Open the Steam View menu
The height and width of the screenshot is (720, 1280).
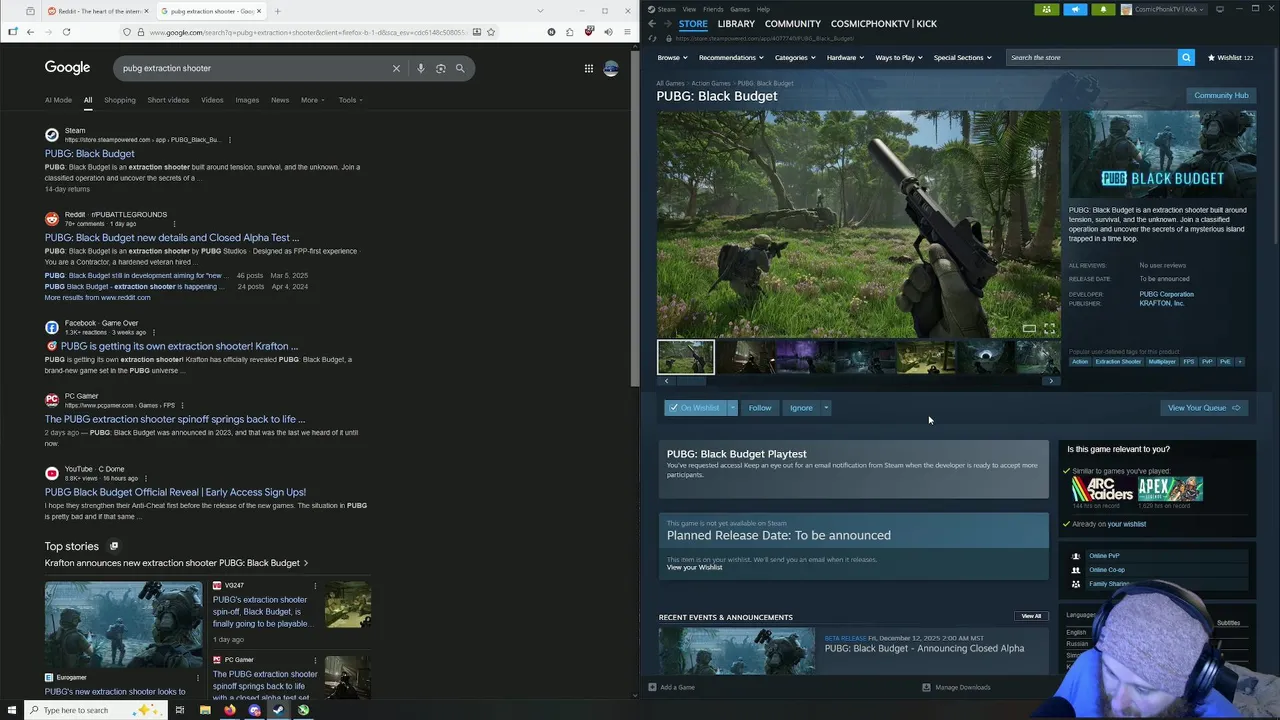tap(689, 9)
